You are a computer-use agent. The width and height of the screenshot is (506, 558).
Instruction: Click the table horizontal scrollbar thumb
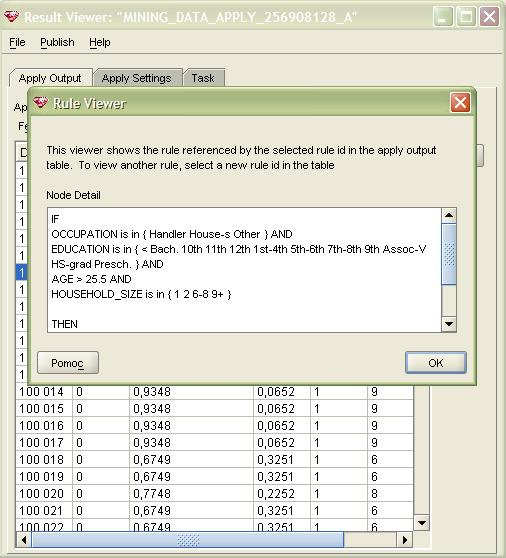pyautogui.click(x=188, y=540)
